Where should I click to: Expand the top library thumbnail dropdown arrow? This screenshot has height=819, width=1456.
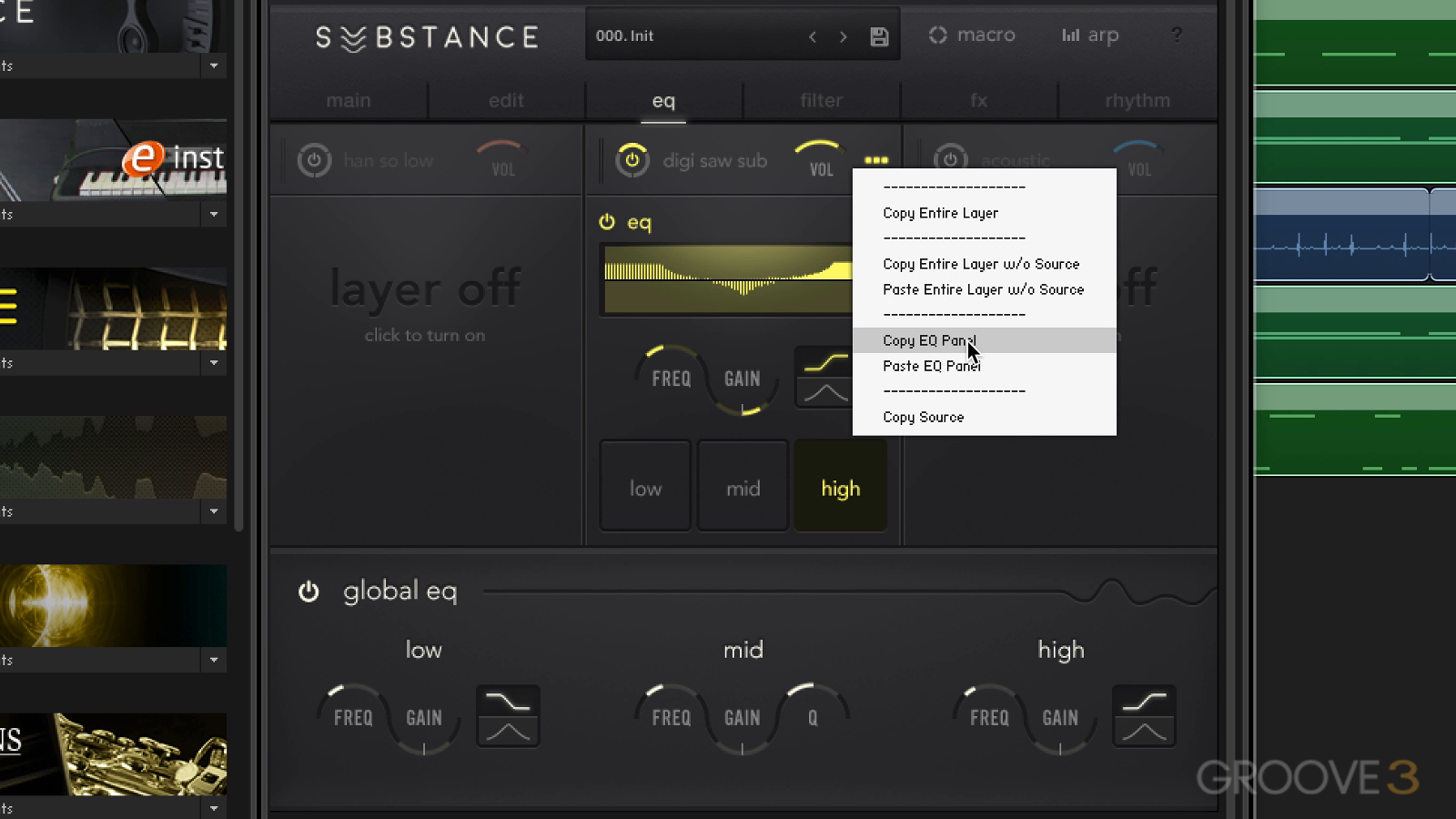pos(214,66)
